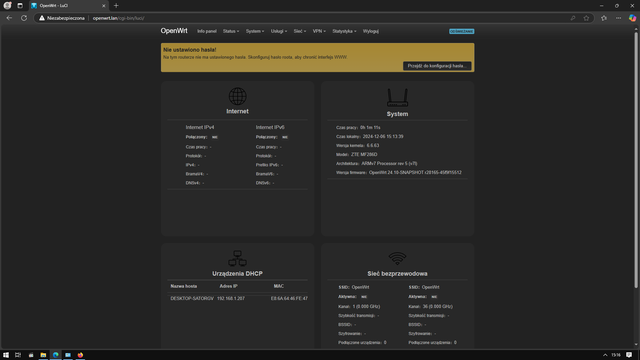Screen dimensions: 640x360
Task: Click the Internet IPv4 heading
Action: coord(200,127)
